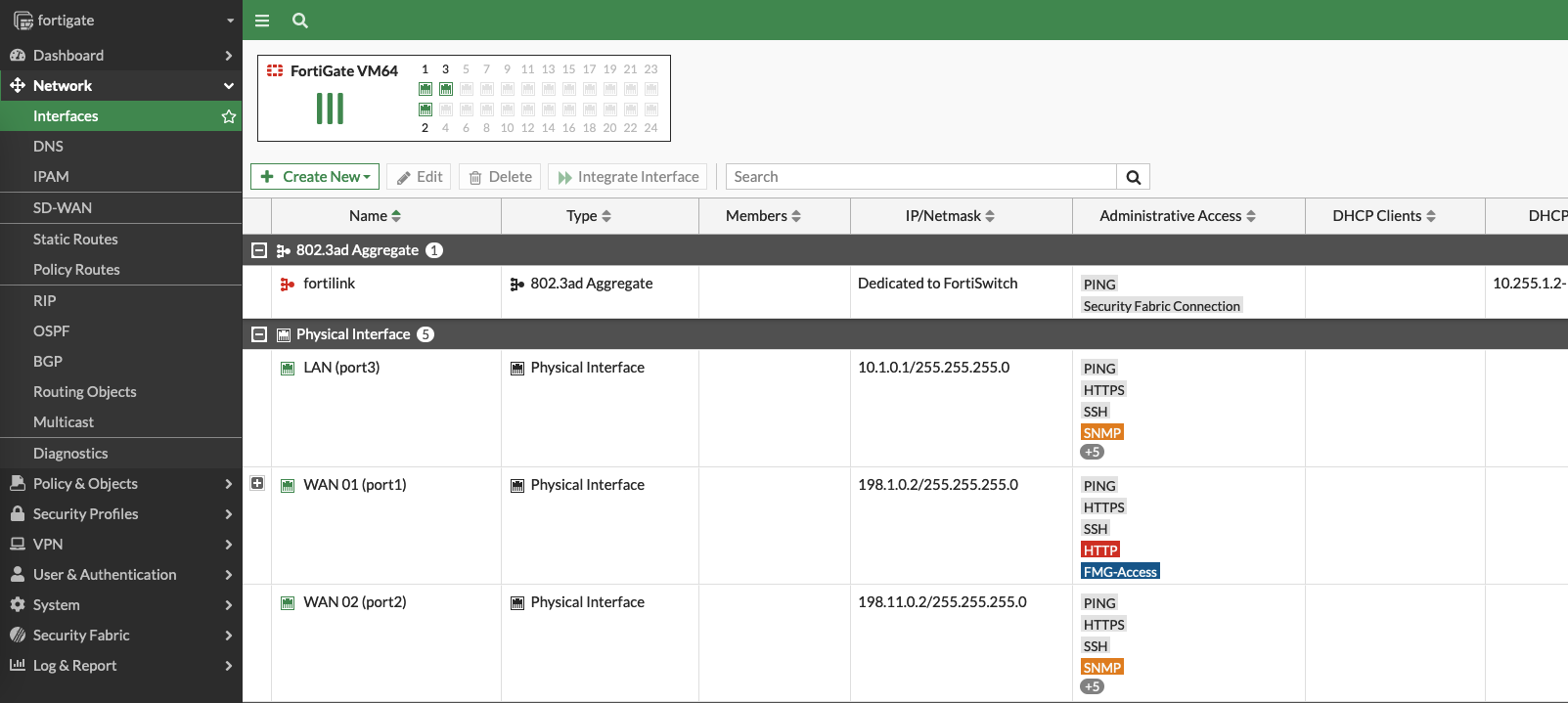Click the search field magnifier button
The width and height of the screenshot is (1568, 703).
pyautogui.click(x=1133, y=177)
